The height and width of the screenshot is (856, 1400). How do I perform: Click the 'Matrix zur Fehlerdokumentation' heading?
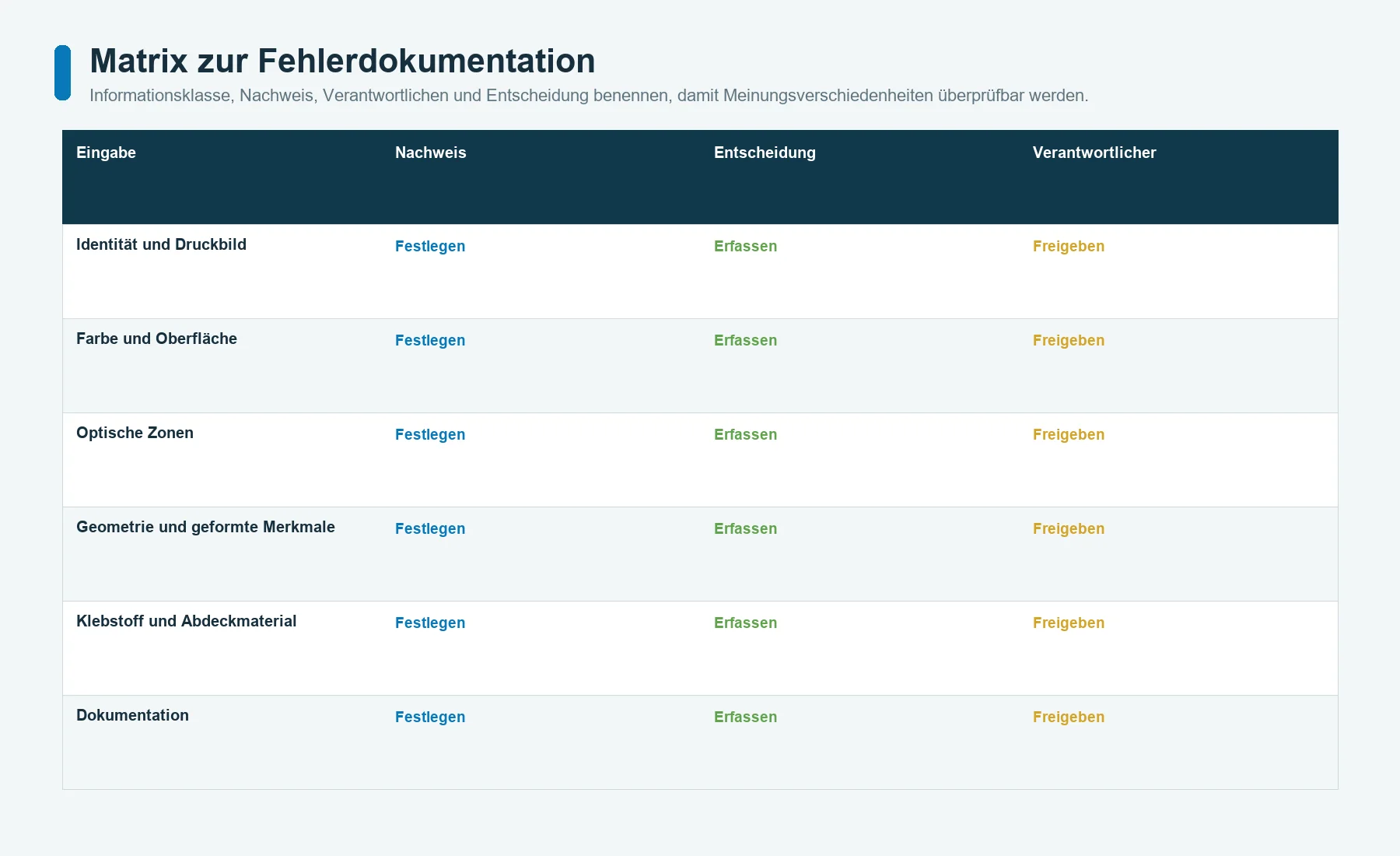[x=342, y=61]
